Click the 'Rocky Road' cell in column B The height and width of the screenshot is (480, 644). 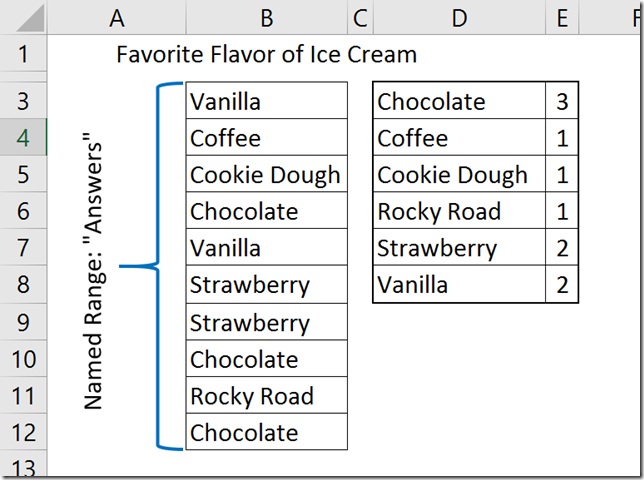266,396
